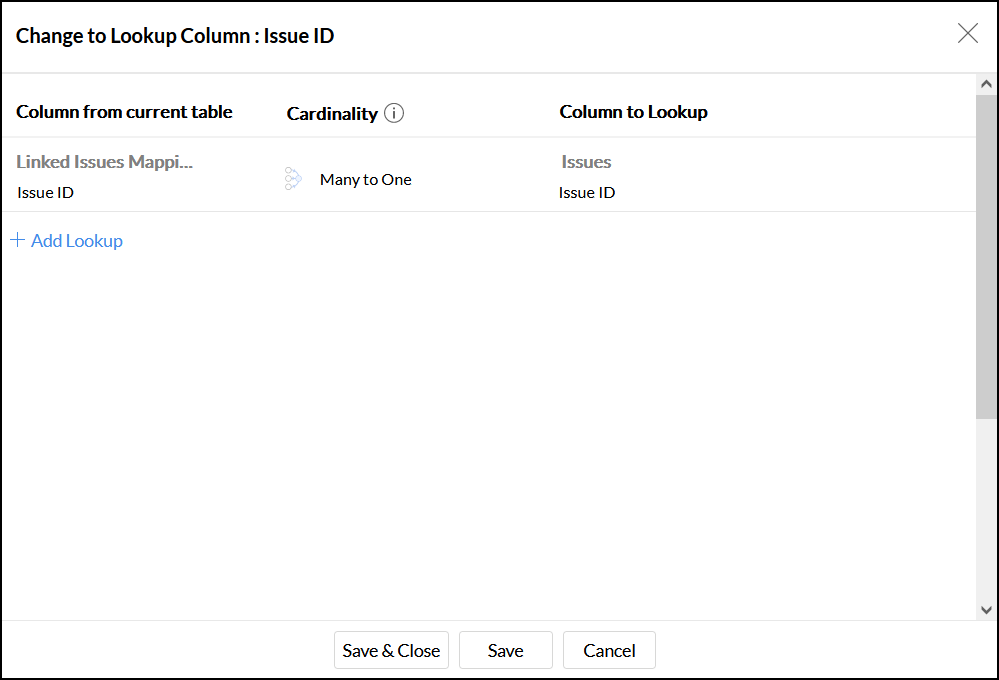Click the Column from current table header

click(x=124, y=112)
